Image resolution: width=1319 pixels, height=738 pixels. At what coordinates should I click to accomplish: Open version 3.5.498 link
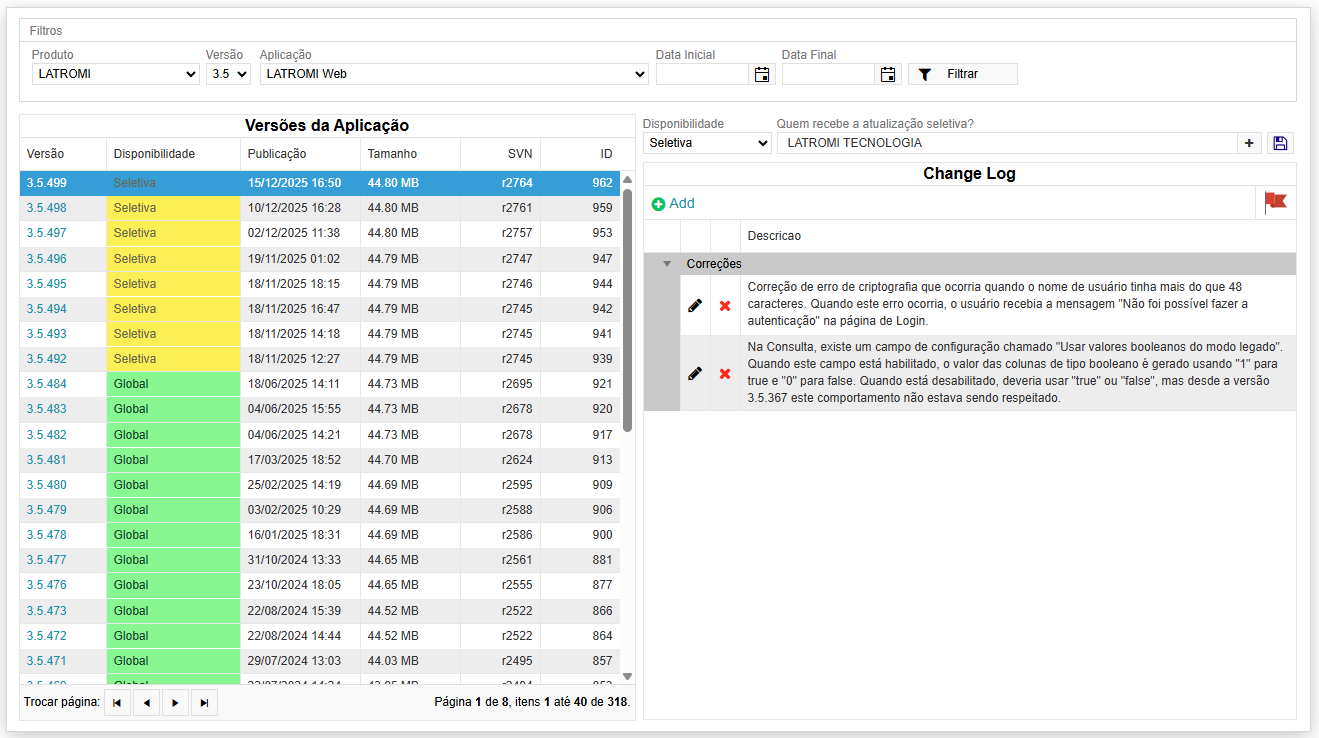coord(47,208)
